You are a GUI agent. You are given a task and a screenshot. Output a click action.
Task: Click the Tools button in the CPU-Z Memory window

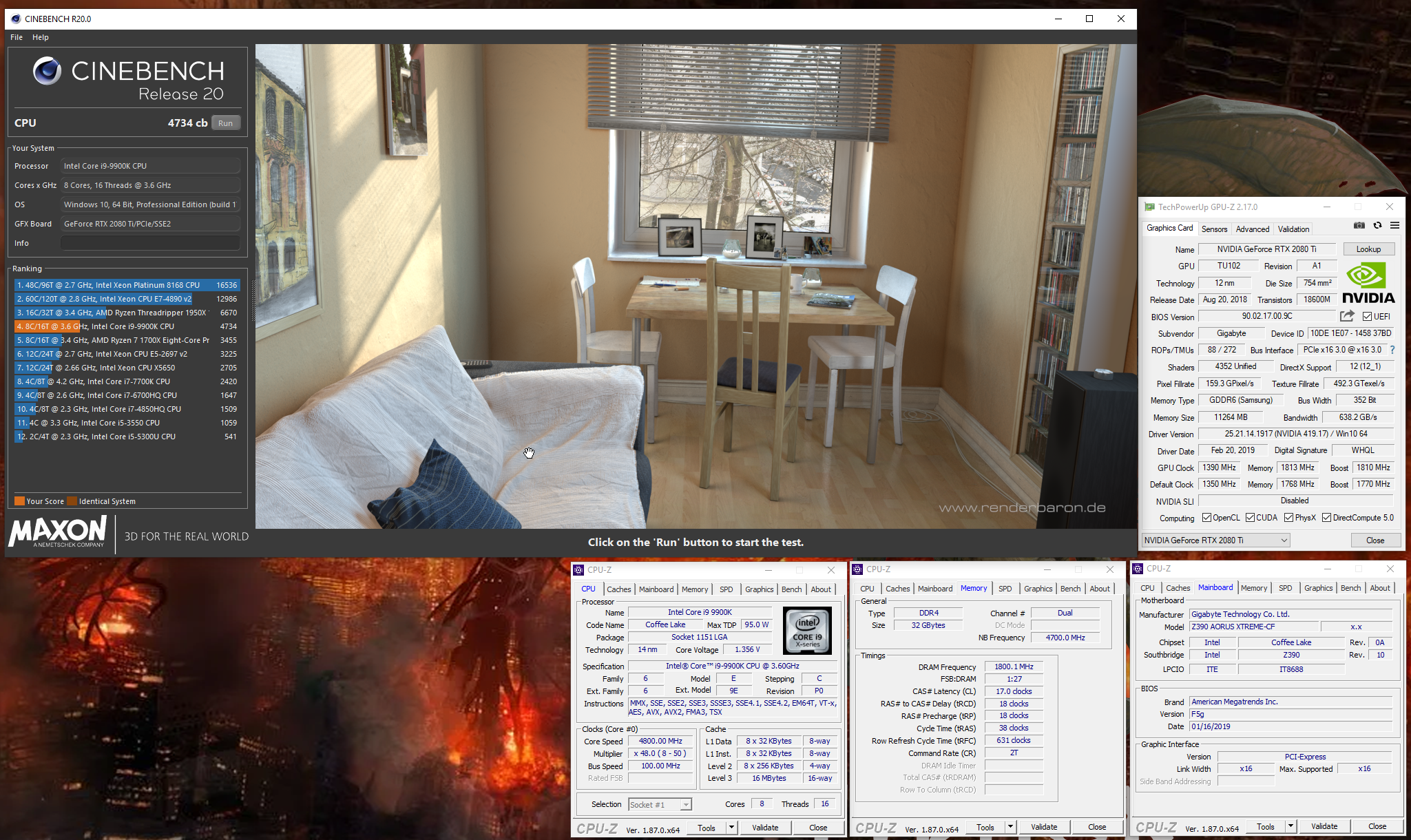click(x=985, y=827)
